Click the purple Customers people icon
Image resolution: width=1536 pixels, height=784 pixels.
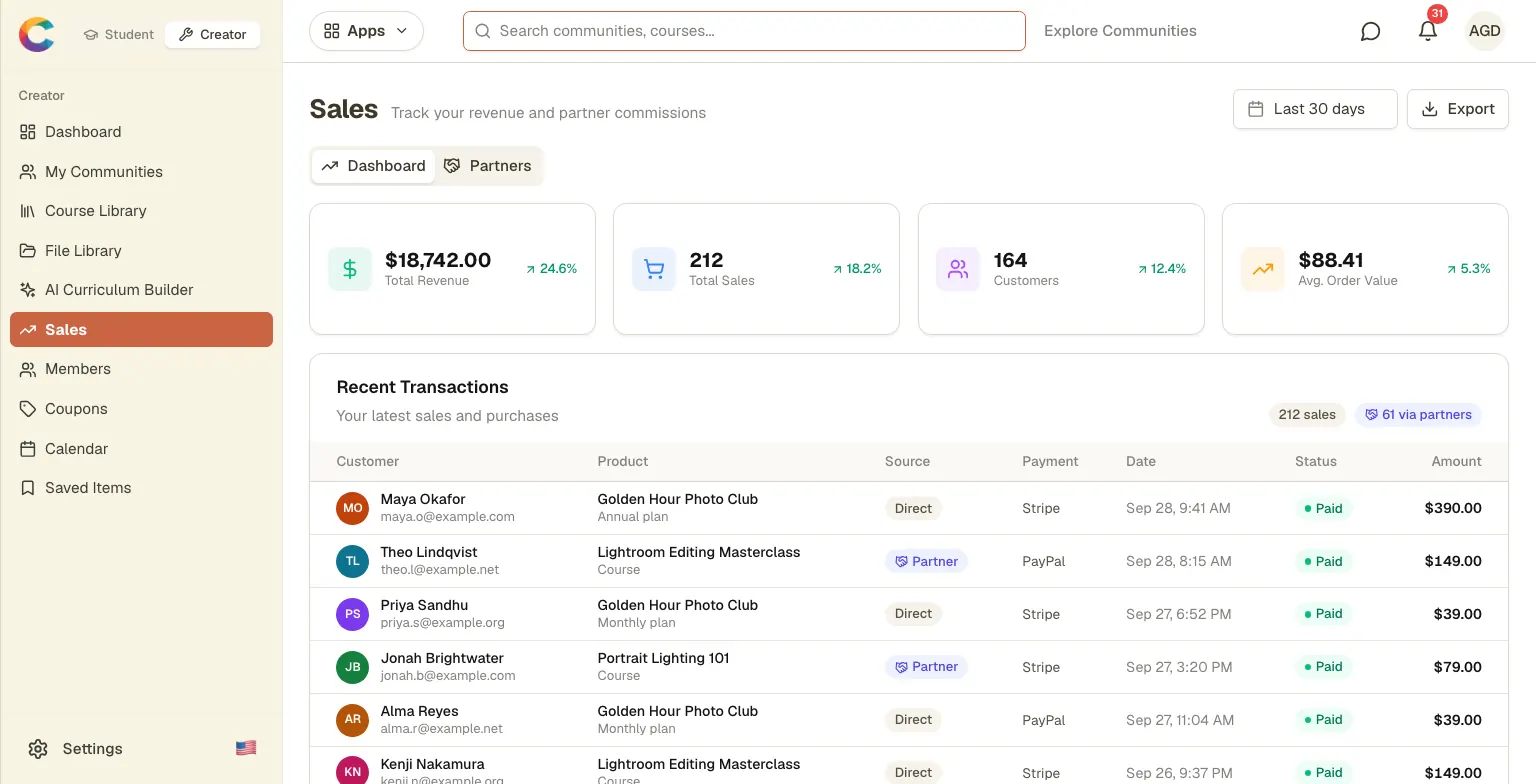coord(958,269)
